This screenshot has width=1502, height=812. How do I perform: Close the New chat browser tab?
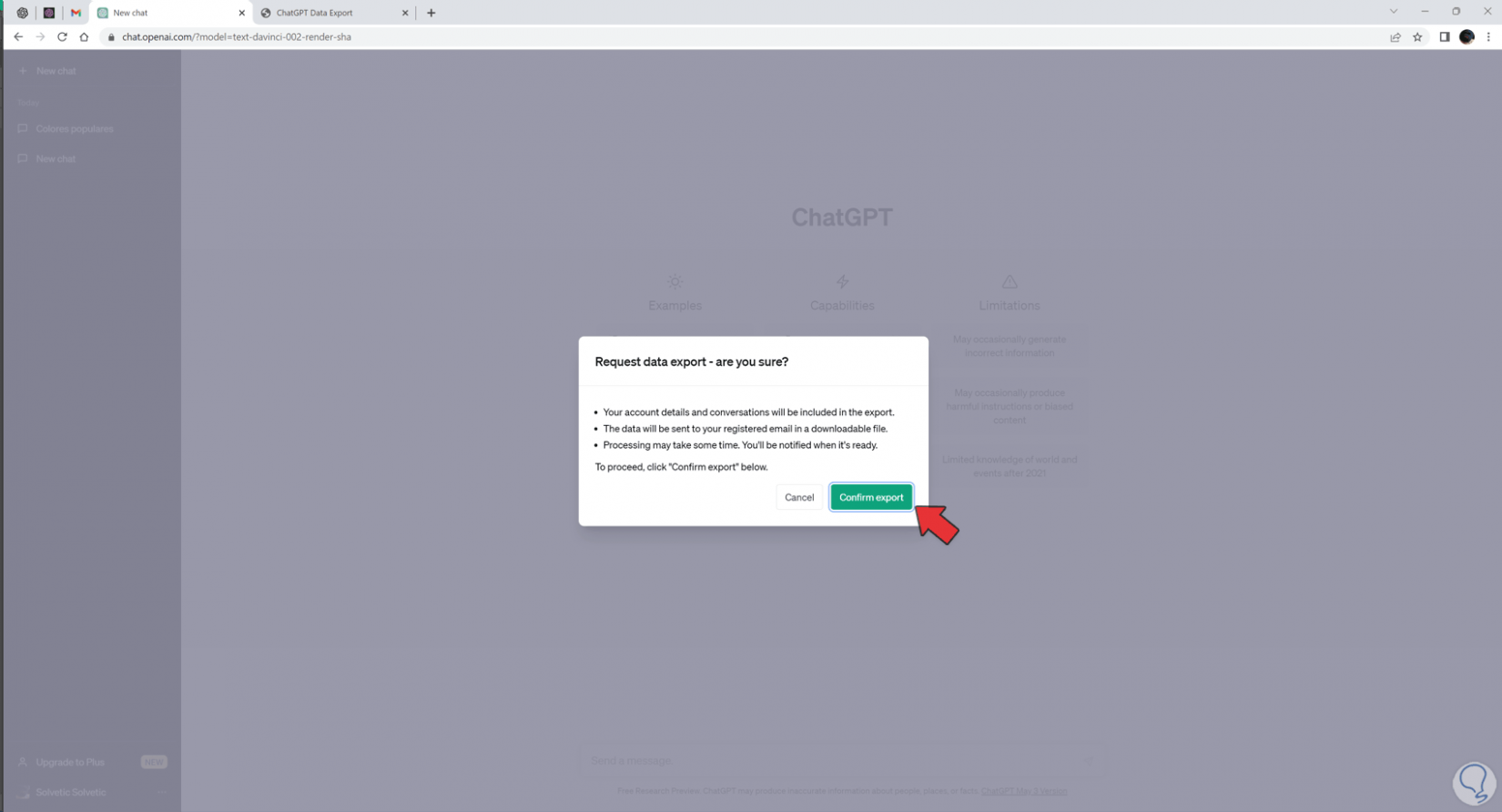241,13
